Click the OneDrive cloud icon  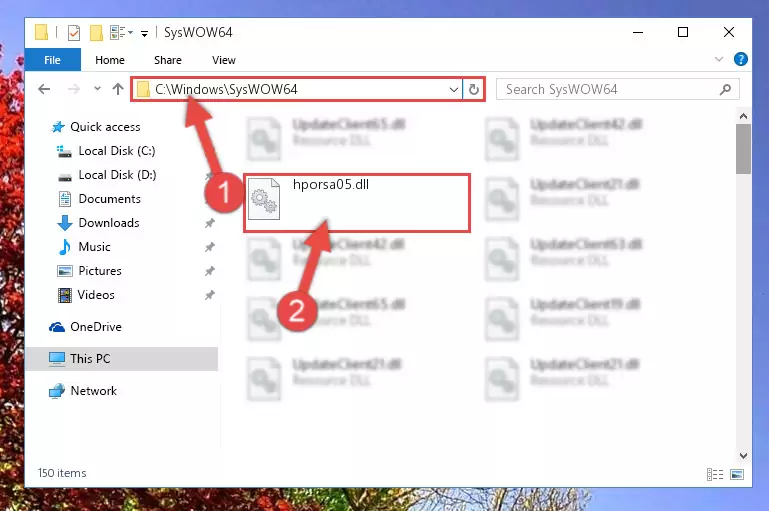click(57, 327)
